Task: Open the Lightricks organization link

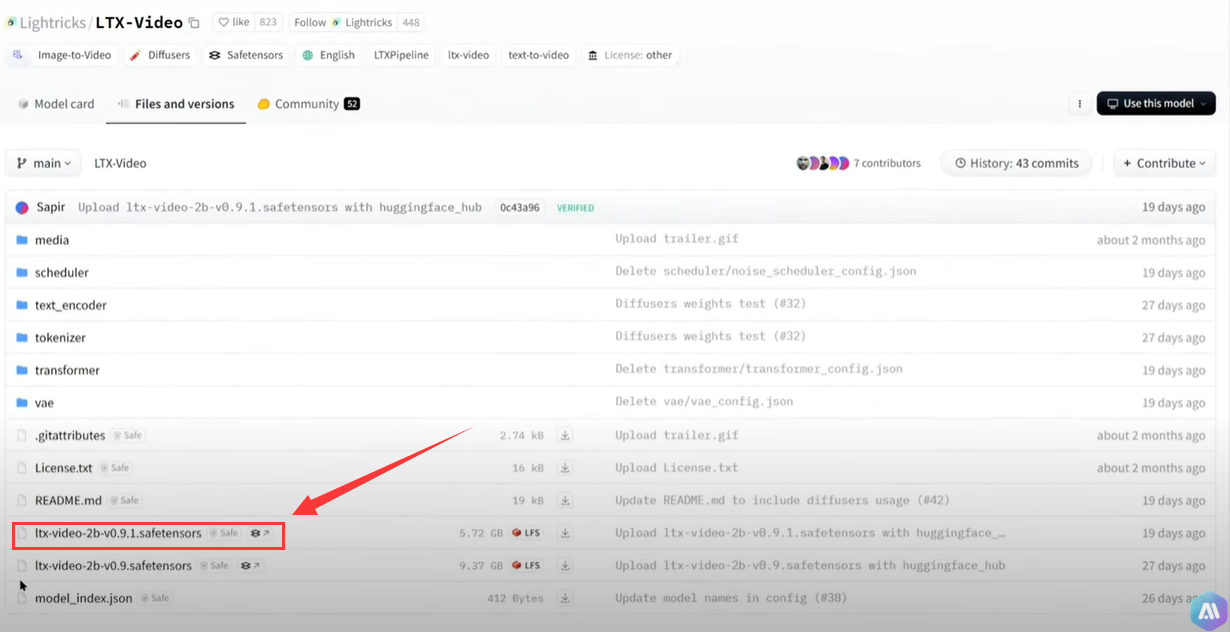Action: (53, 22)
